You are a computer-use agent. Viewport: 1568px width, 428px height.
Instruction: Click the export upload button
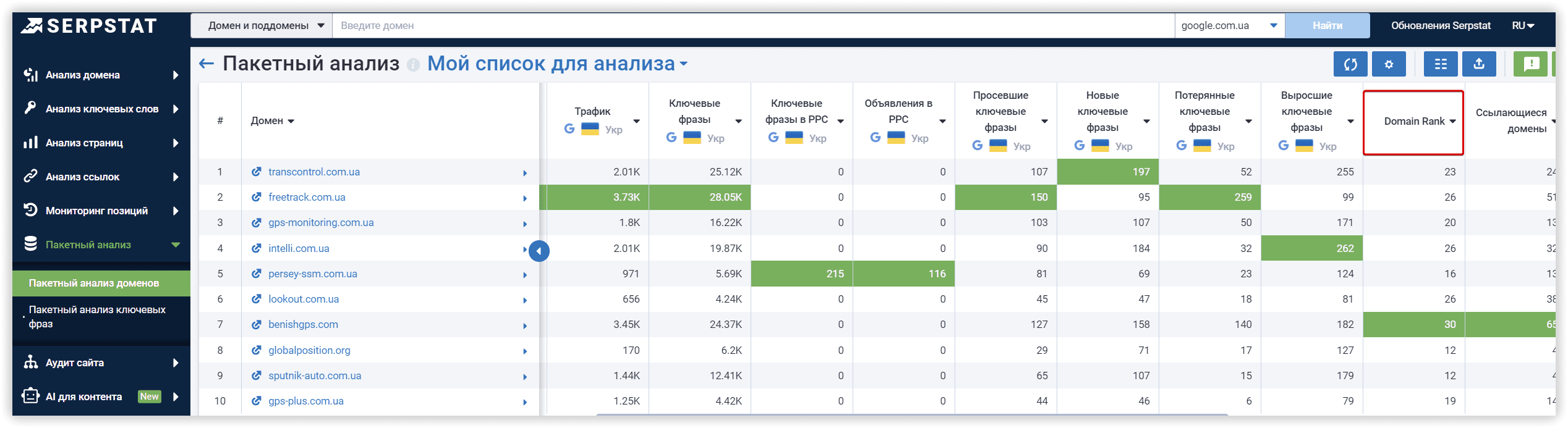1479,64
